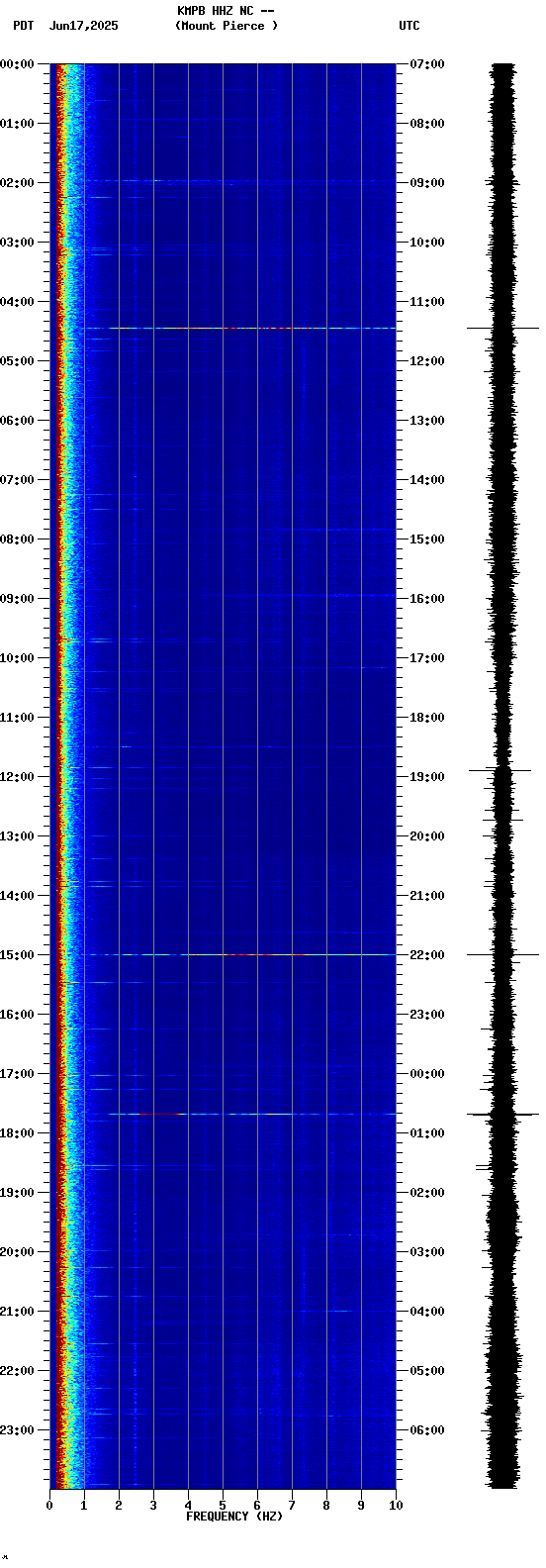546x1568 pixels.
Task: Click the PDT timezone label
Action: point(23,26)
